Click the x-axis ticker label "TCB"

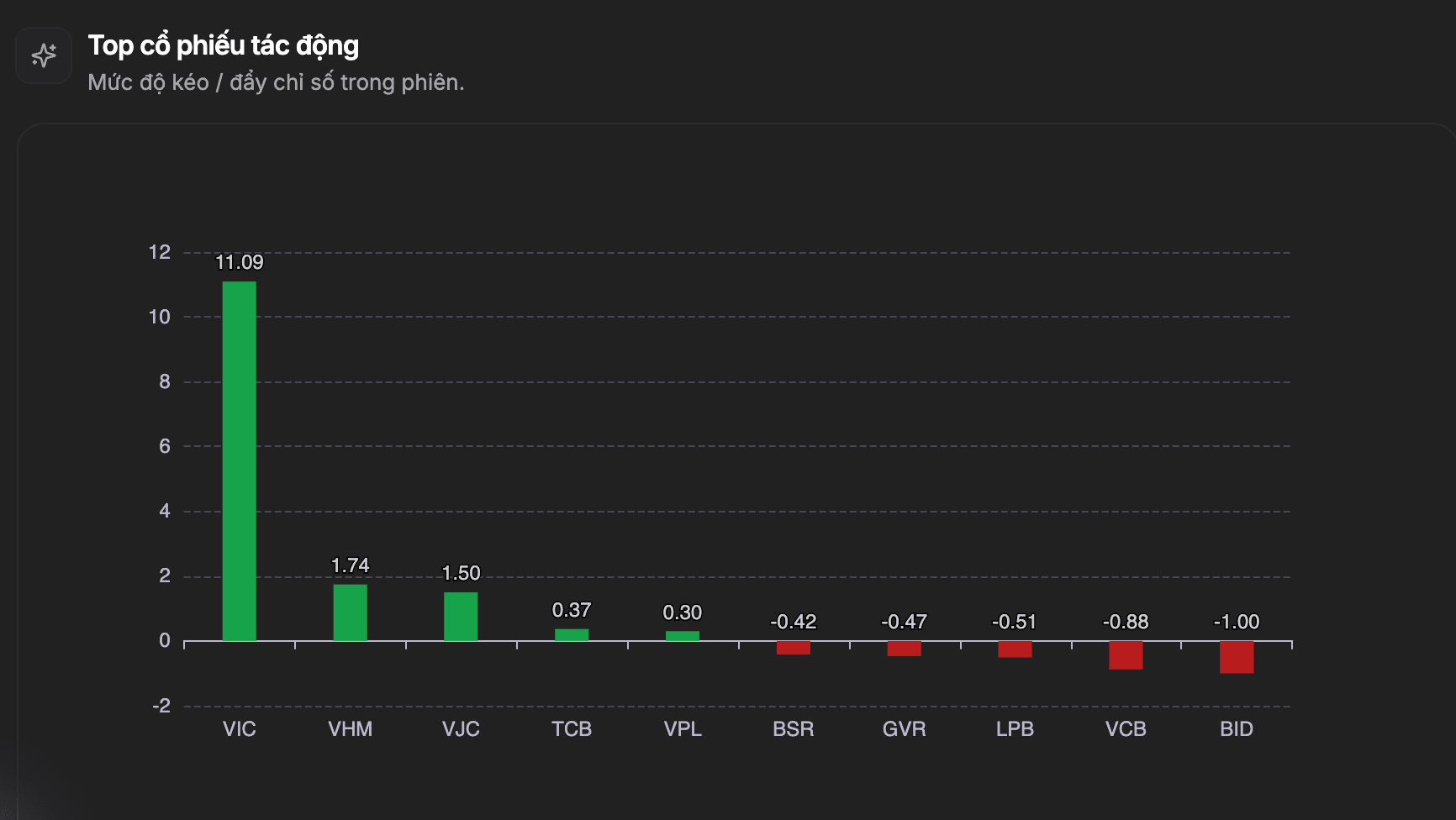pyautogui.click(x=572, y=729)
